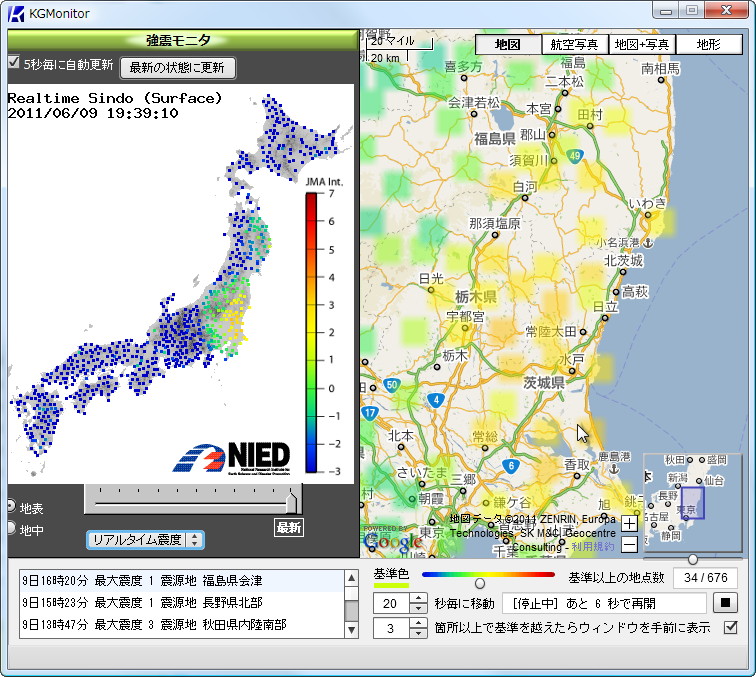Click the overview mini map rectangle
Screen dimensions: 756x677
(x=692, y=503)
